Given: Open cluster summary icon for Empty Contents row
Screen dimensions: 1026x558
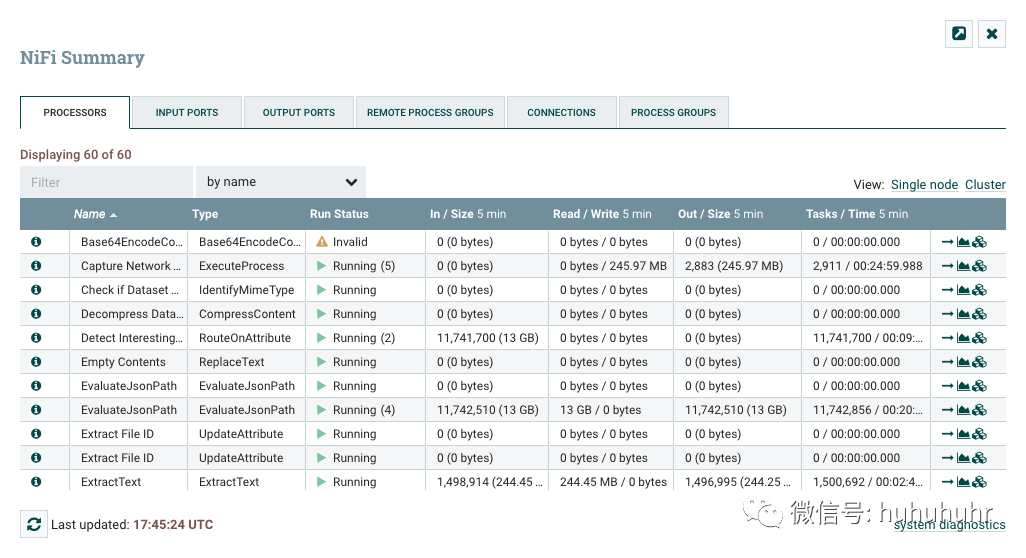Looking at the screenshot, I should click(x=980, y=362).
